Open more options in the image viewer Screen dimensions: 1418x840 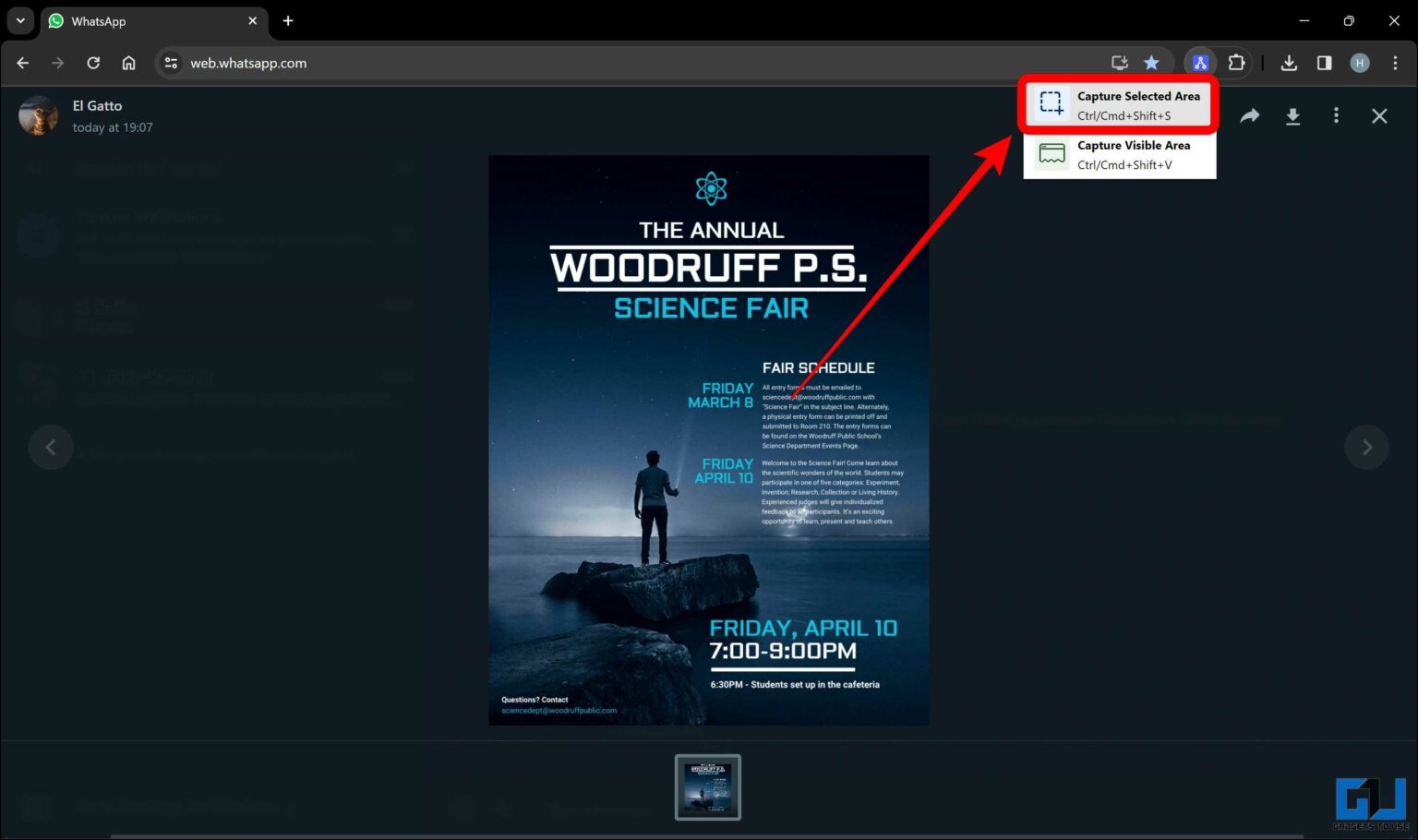(x=1336, y=115)
